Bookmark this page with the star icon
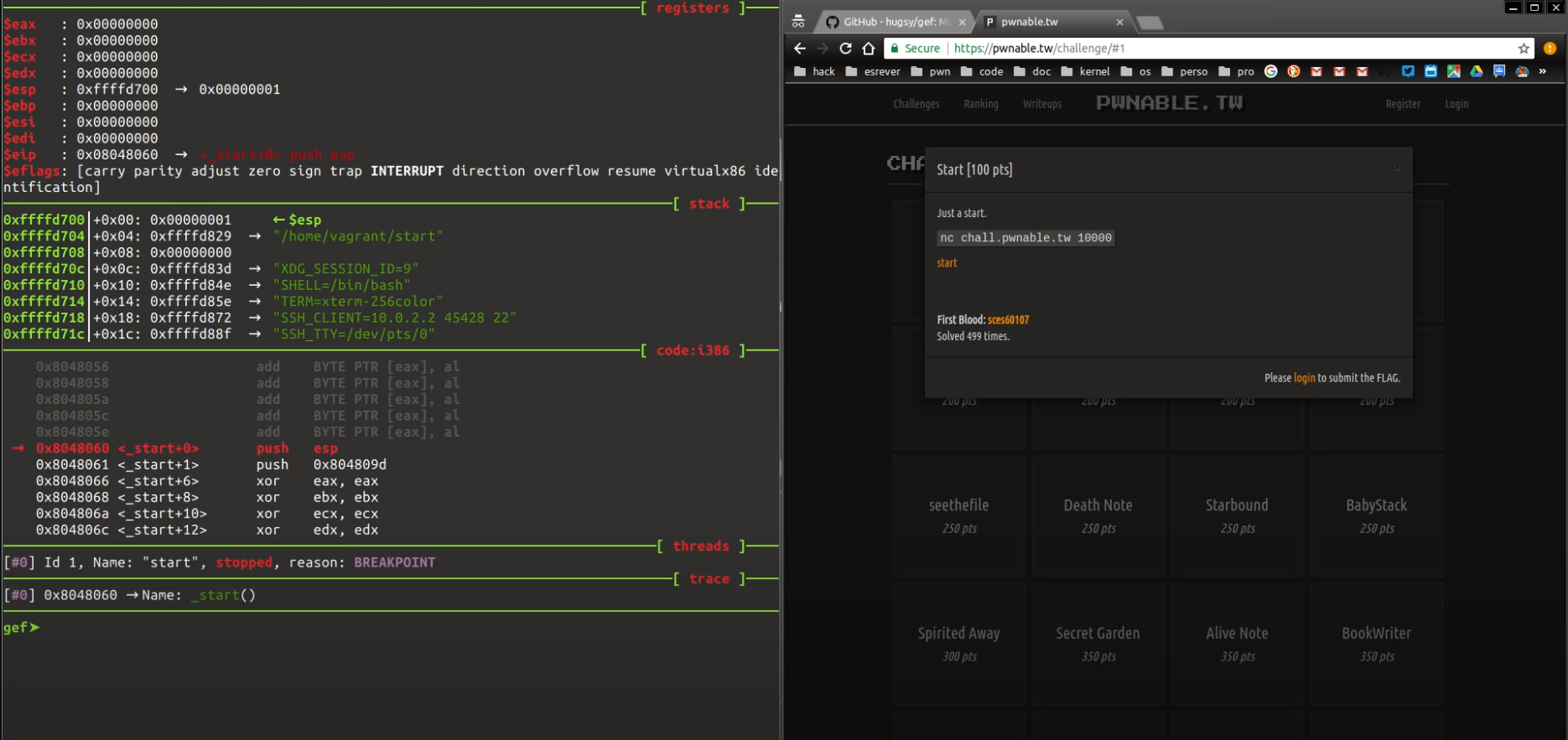 click(x=1524, y=49)
